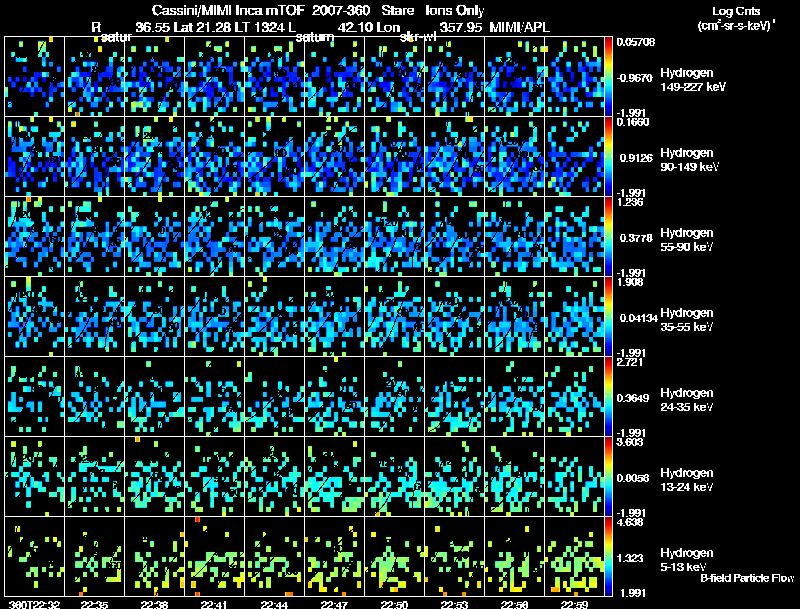This screenshot has height=609, width=800.
Task: Click the '22:56' time label
Action: (514, 604)
